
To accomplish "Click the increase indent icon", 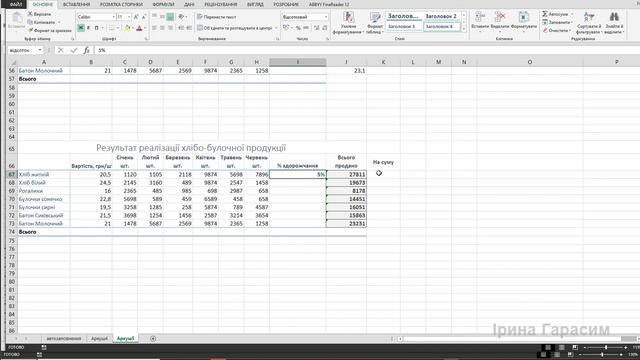I will (x=189, y=28).
